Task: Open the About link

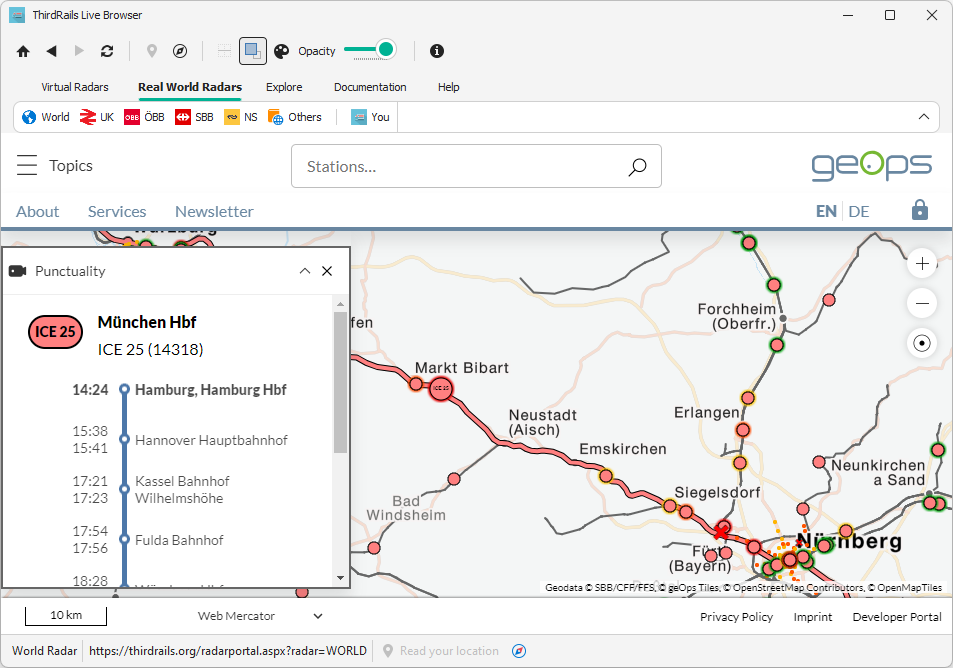Action: pos(38,212)
